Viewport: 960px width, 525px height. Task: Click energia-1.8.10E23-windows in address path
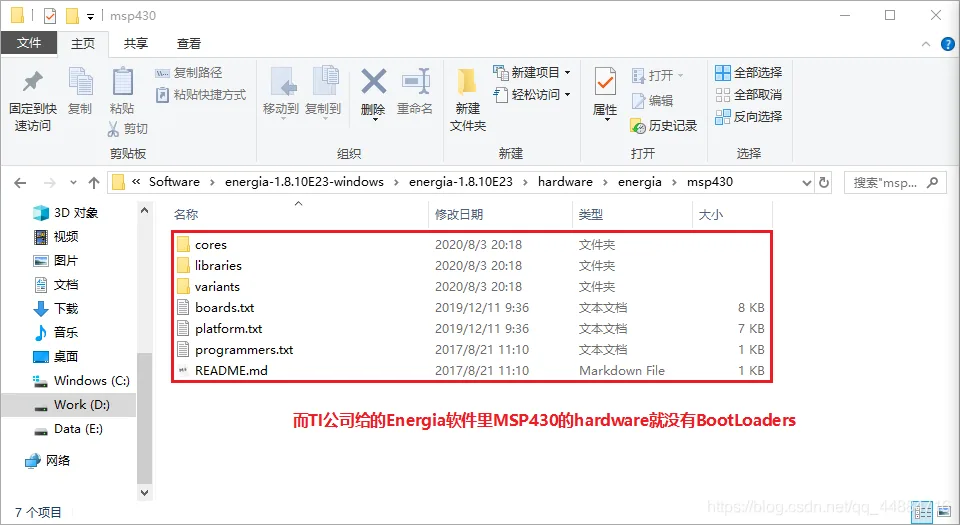click(304, 182)
